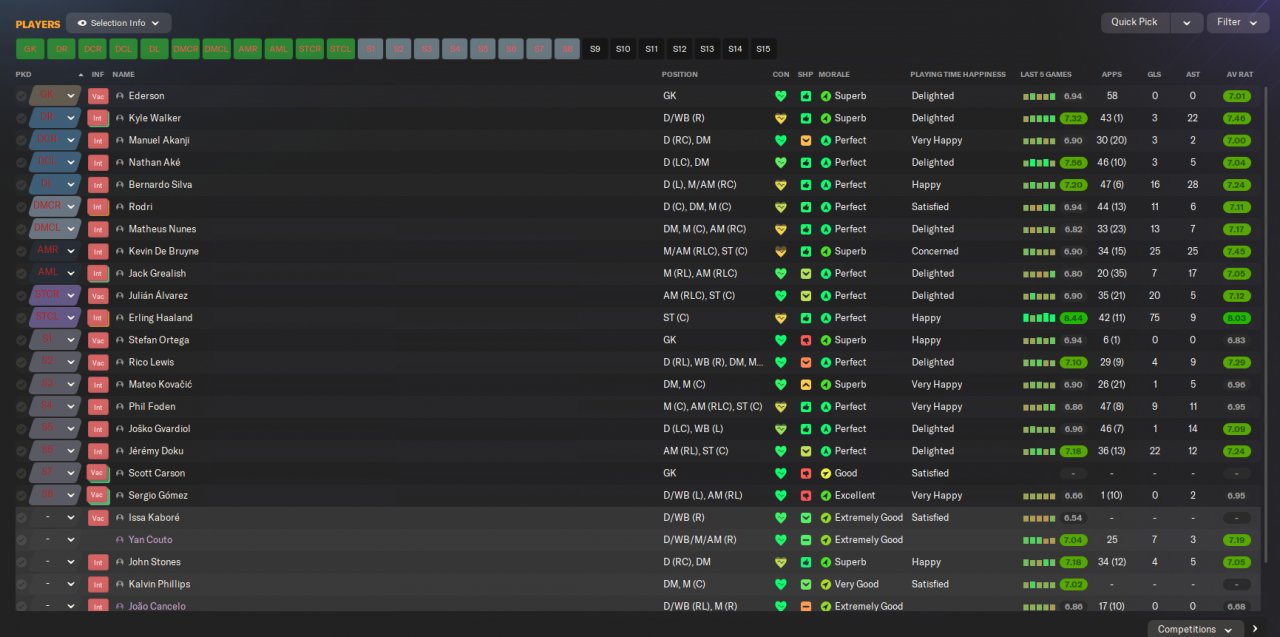Toggle the picked circle on Erling Haaland's row
Screen dimensions: 1280x637
tap(21, 318)
